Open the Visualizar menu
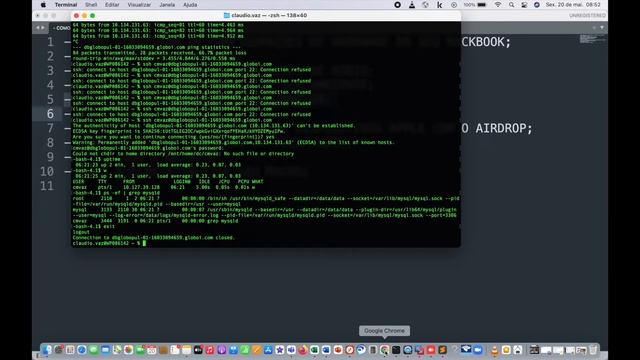This screenshot has width=640, height=360. click(x=139, y=5)
